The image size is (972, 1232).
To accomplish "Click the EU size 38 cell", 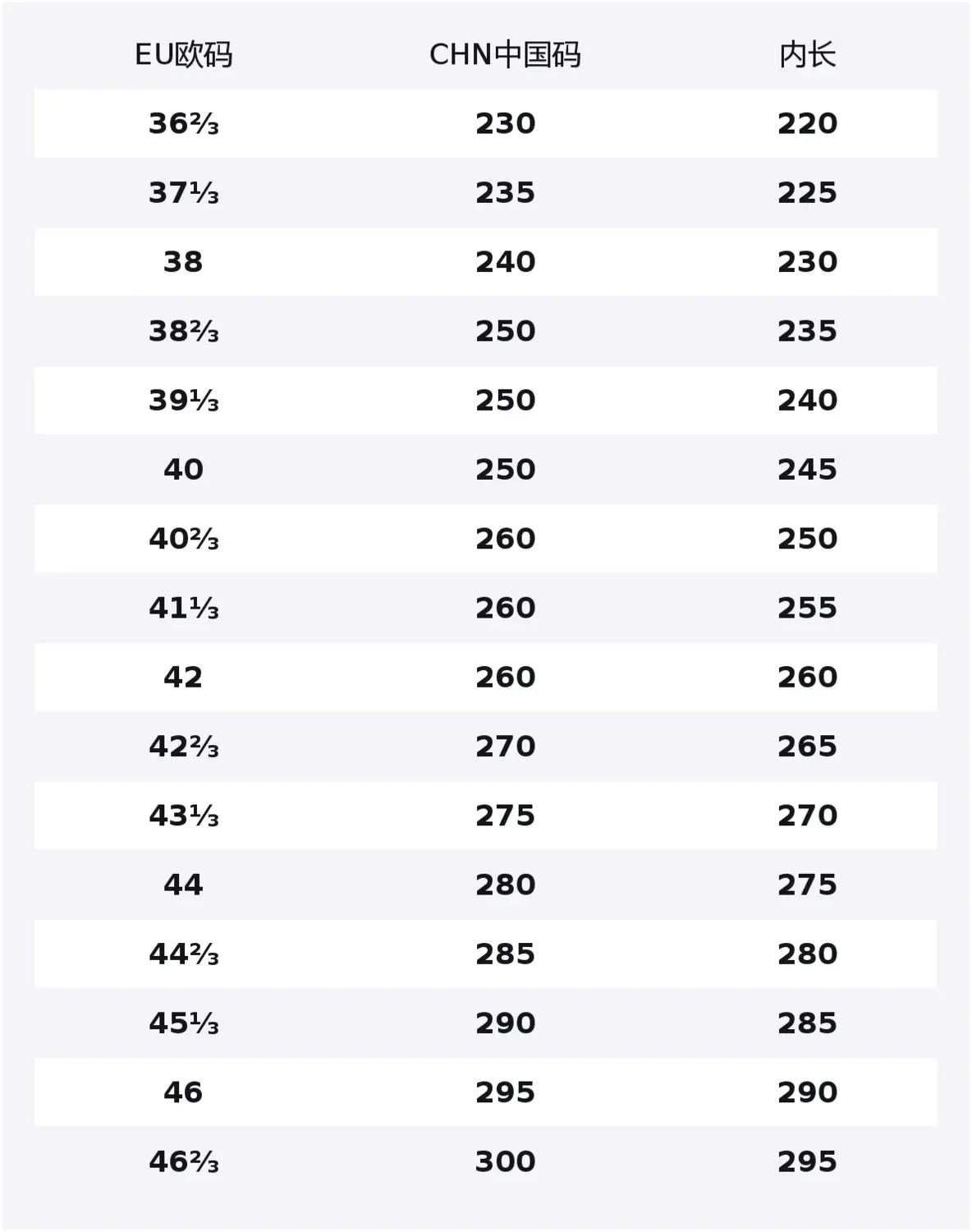I will (183, 262).
